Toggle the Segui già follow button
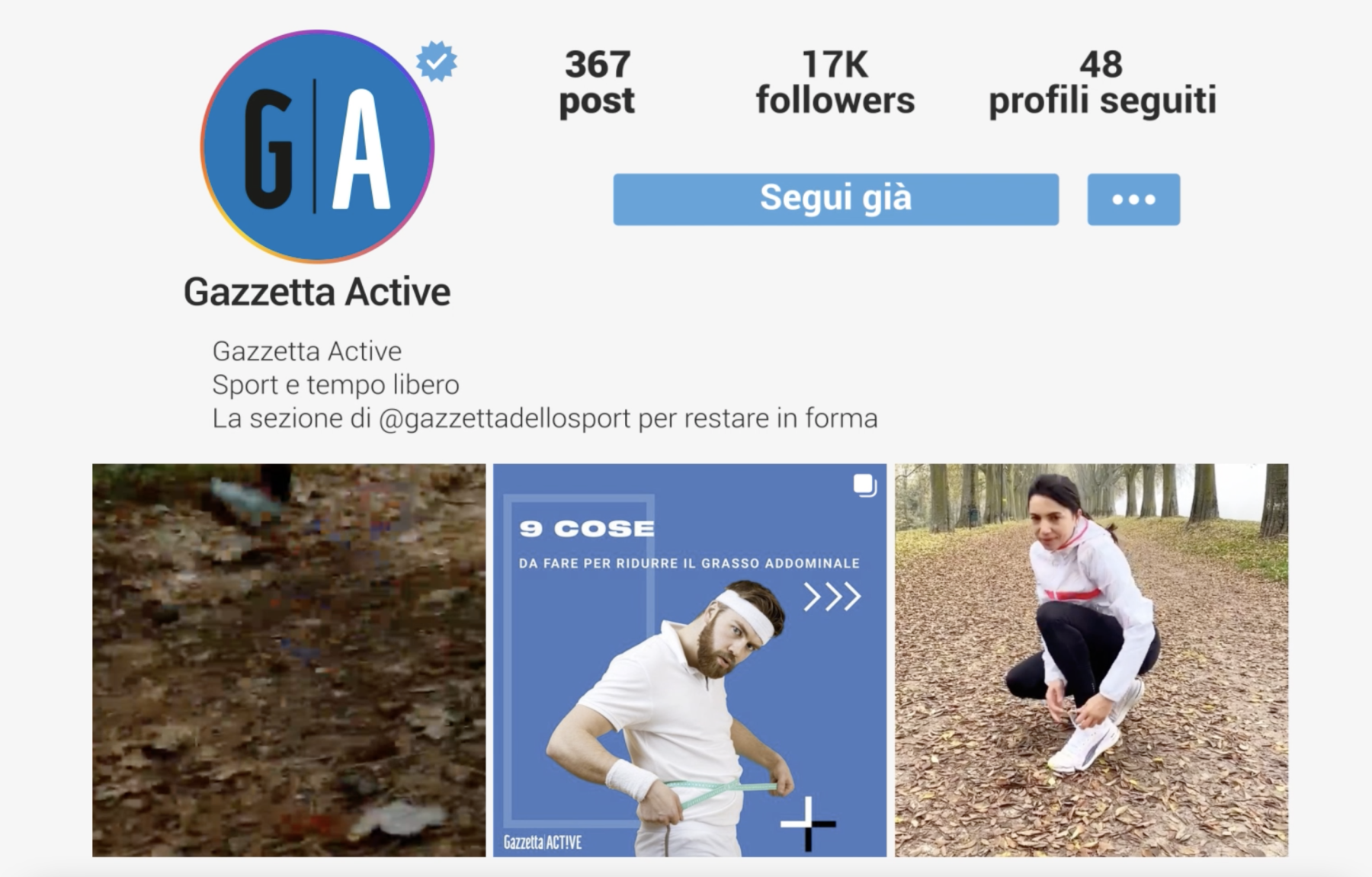The image size is (1372, 877). coord(835,200)
